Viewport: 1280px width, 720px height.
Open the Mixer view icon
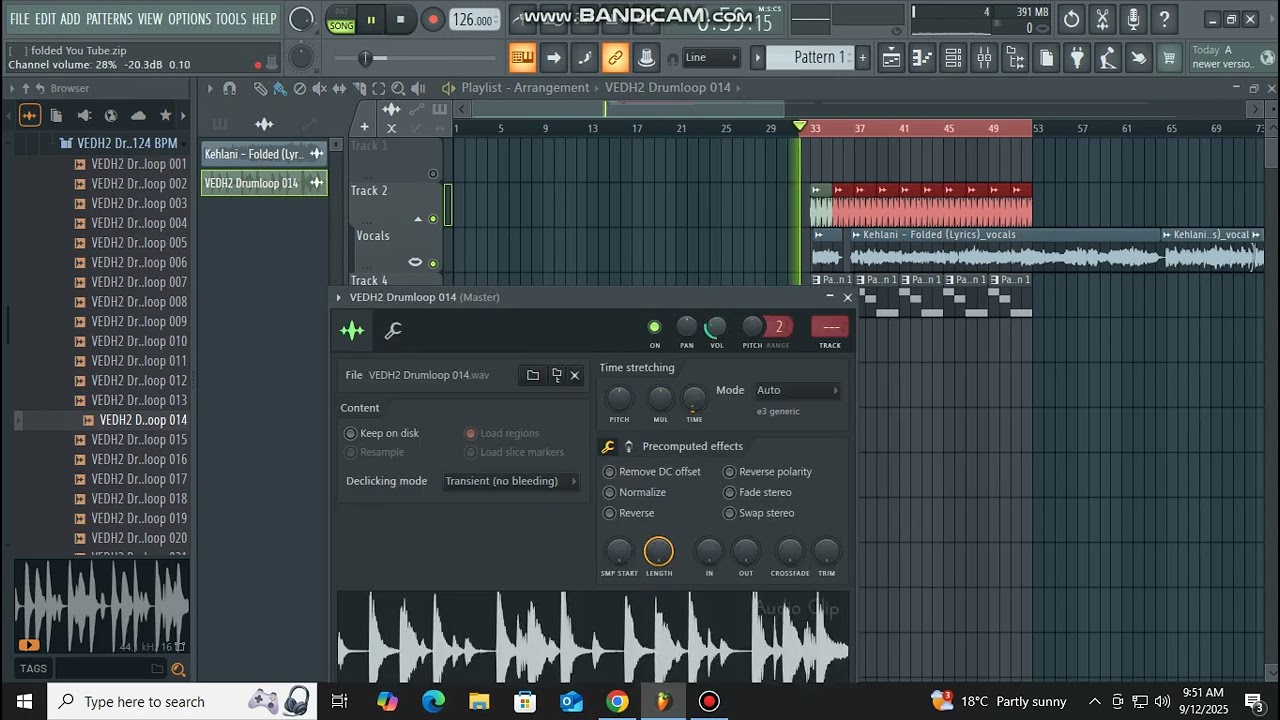click(984, 58)
